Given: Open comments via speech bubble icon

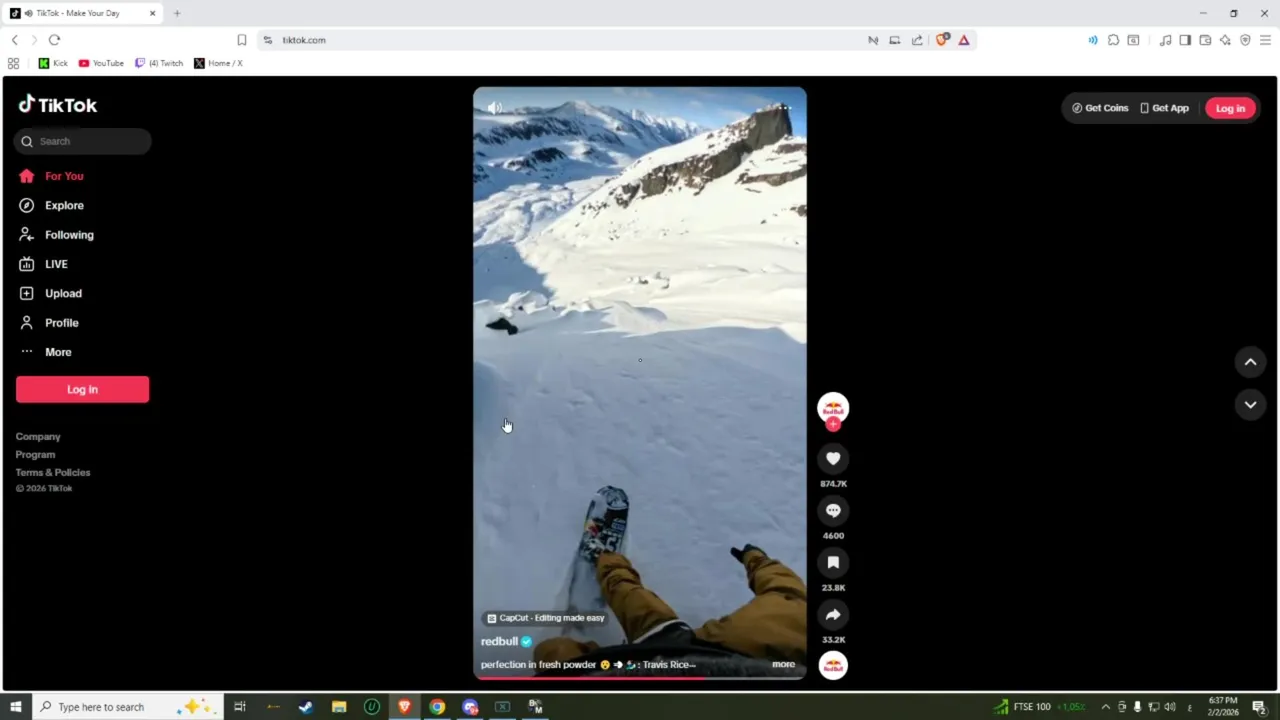Looking at the screenshot, I should pyautogui.click(x=833, y=510).
